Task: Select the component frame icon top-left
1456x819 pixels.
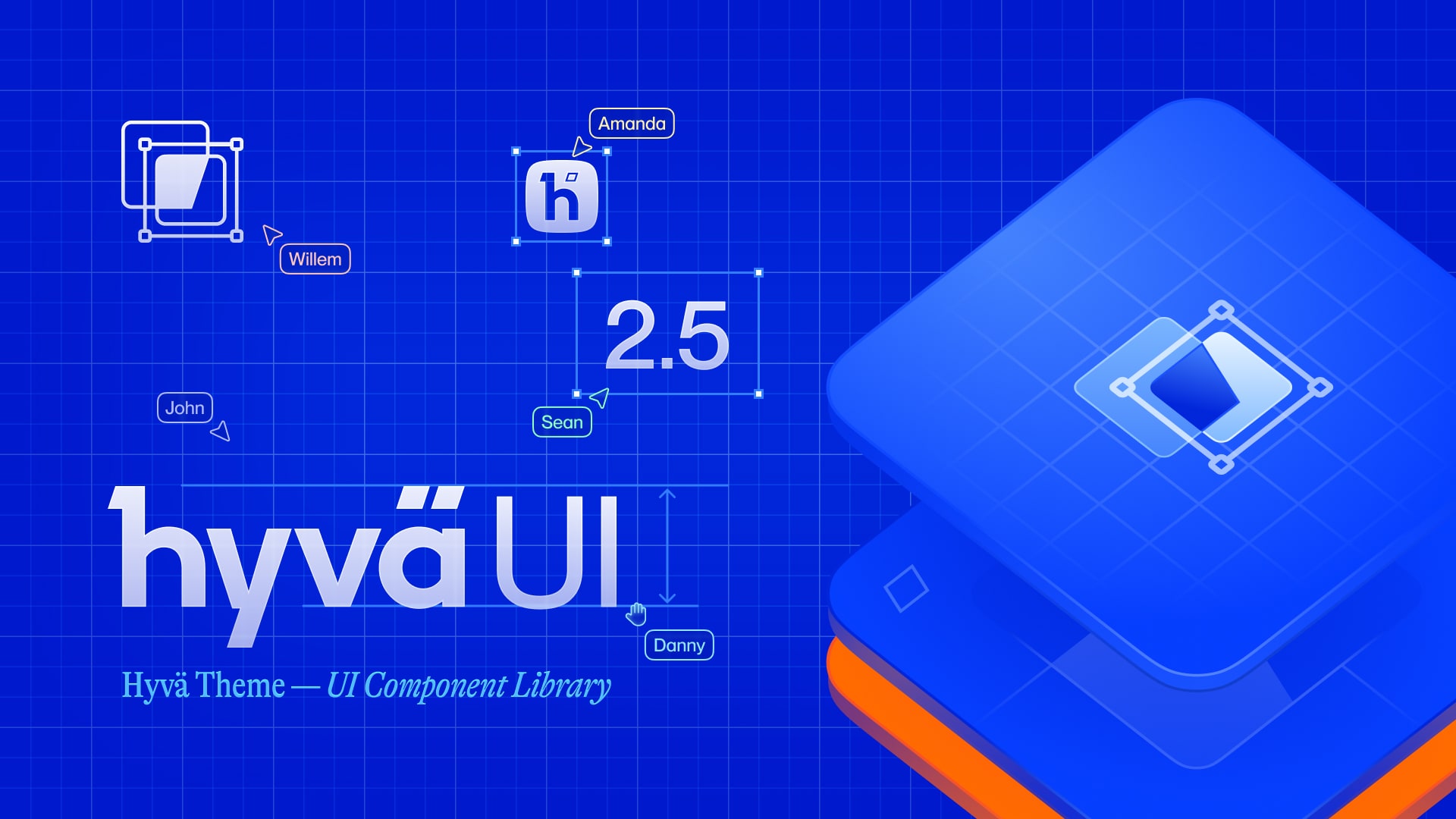Action: [x=183, y=184]
